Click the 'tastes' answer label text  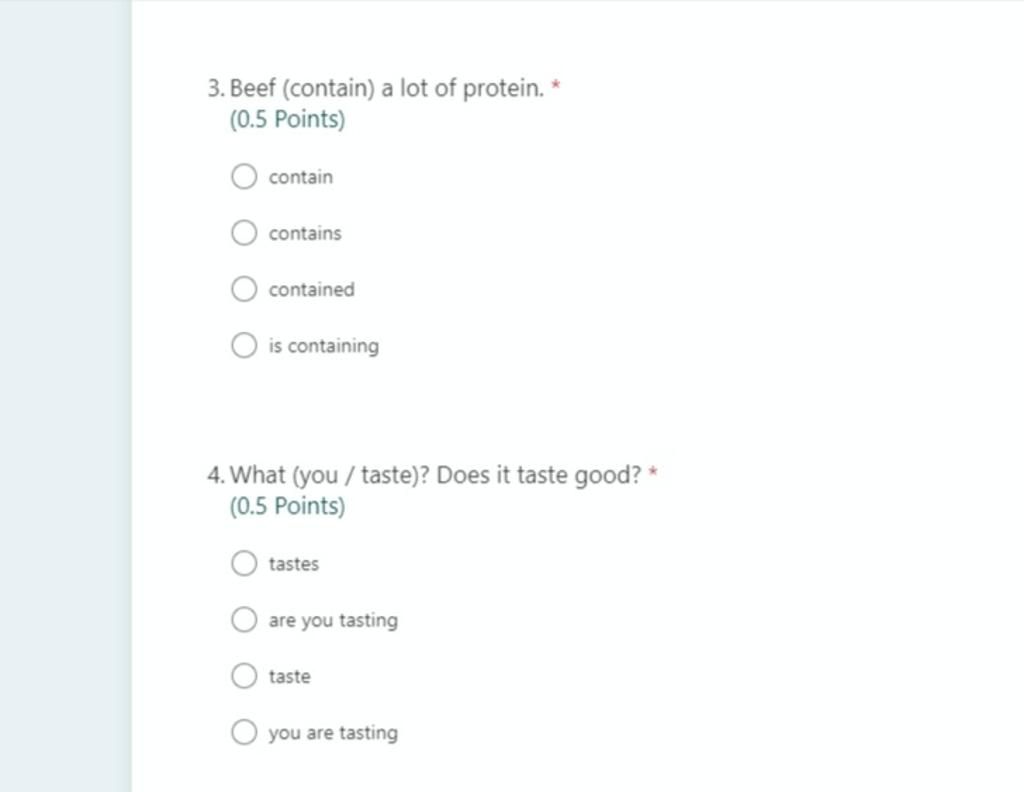coord(294,564)
